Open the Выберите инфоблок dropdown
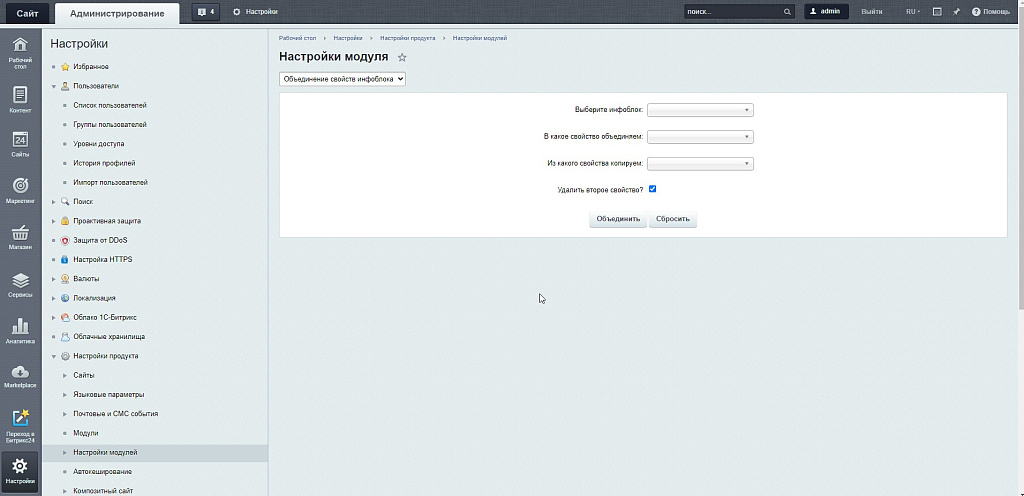Image resolution: width=1024 pixels, height=496 pixels. click(x=700, y=111)
